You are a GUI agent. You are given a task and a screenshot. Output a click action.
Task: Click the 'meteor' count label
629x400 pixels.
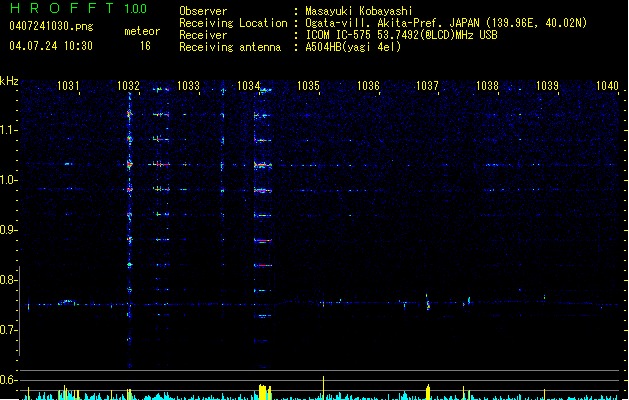[x=142, y=31]
